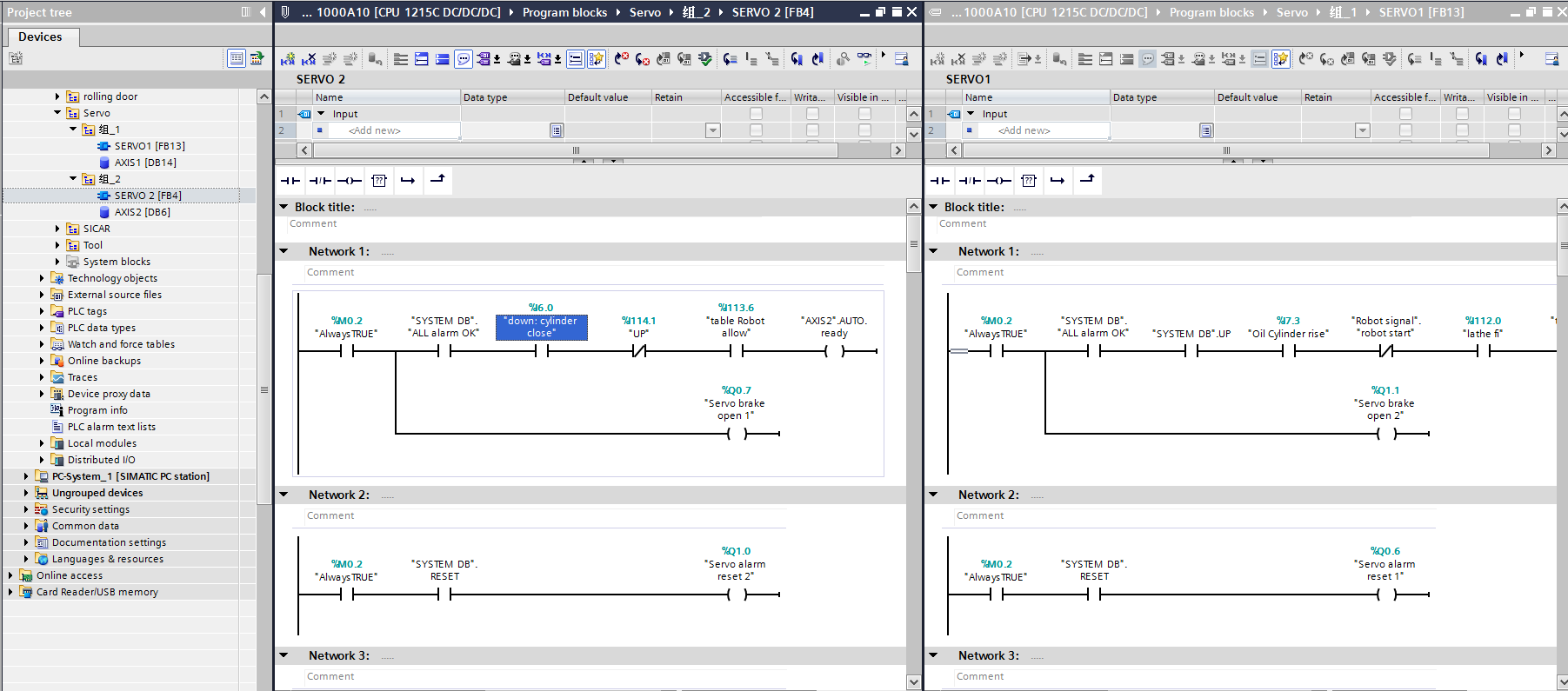Toggle free-form comments speech bubble in SERVO 2

[464, 59]
